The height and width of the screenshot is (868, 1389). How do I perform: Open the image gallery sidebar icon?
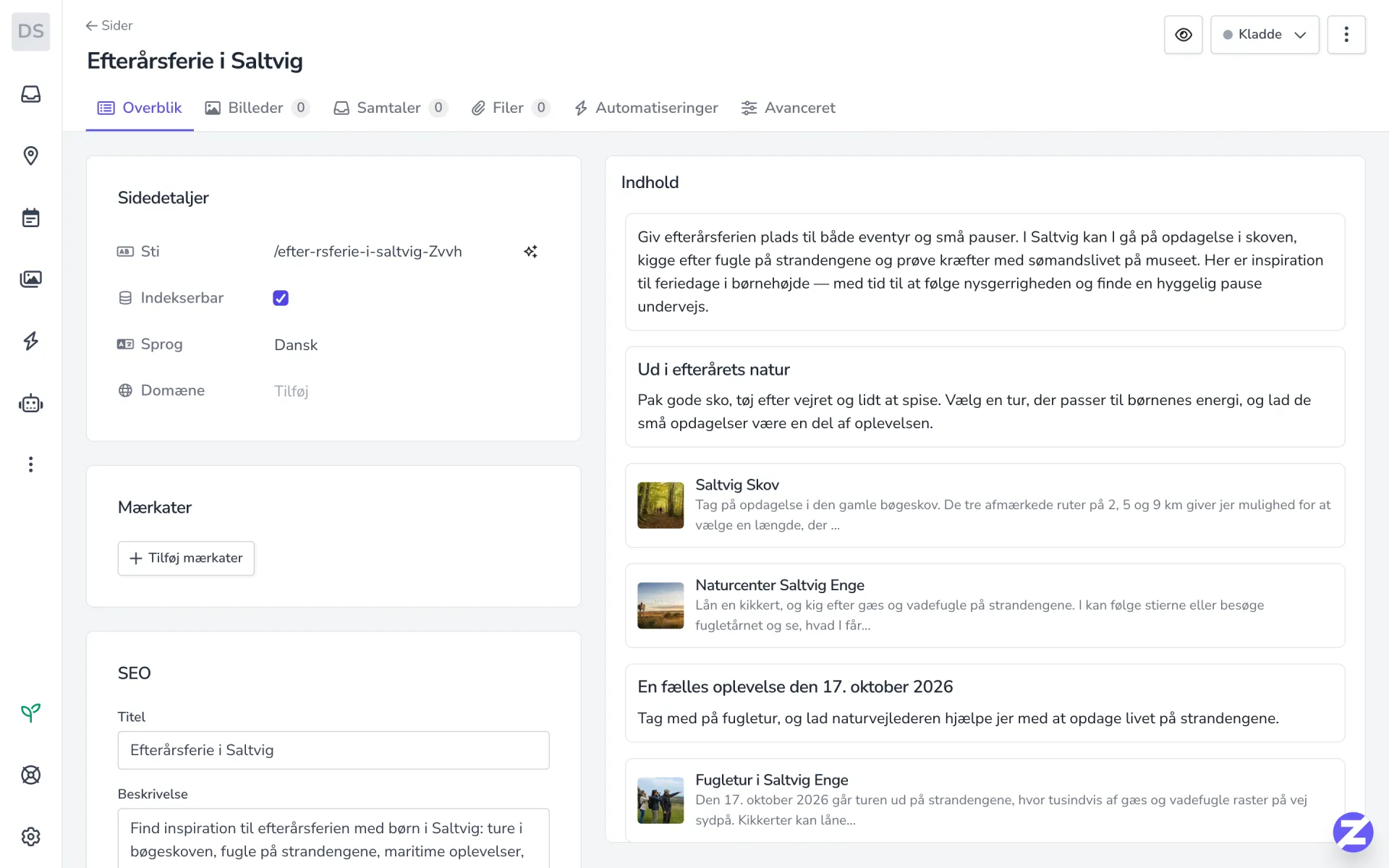(x=30, y=279)
